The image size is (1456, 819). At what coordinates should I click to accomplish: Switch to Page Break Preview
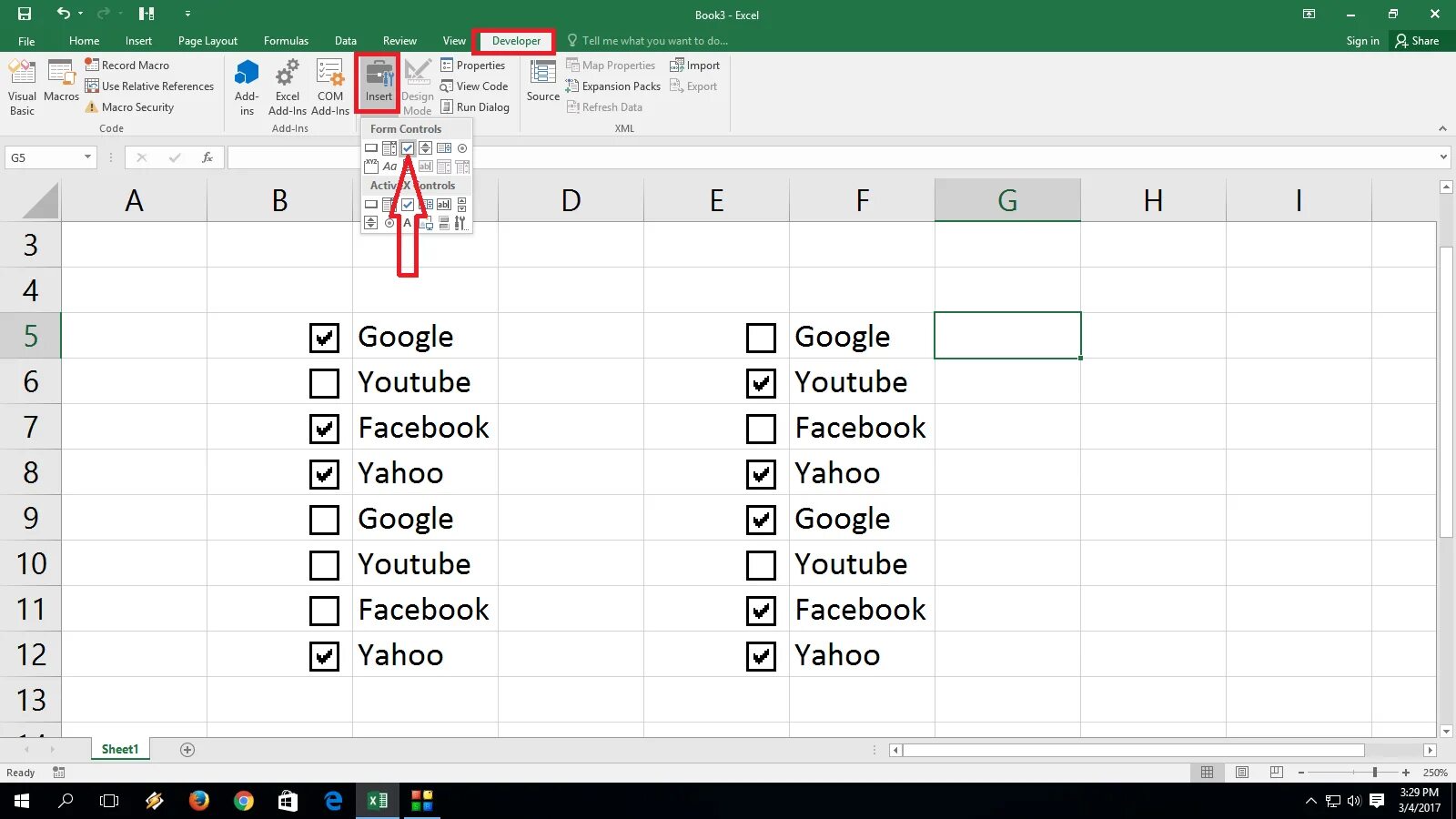pyautogui.click(x=1277, y=773)
